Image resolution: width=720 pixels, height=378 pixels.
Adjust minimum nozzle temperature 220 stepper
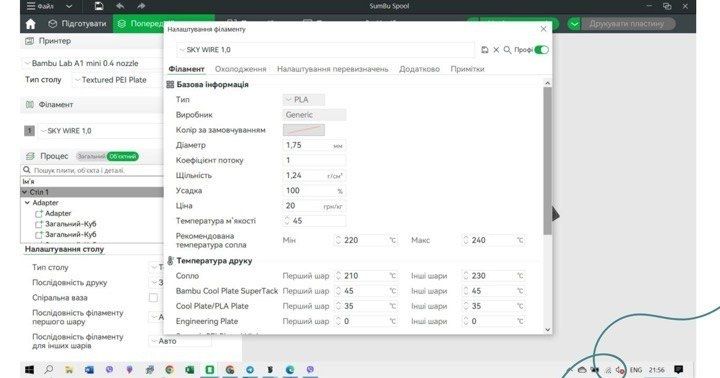338,240
